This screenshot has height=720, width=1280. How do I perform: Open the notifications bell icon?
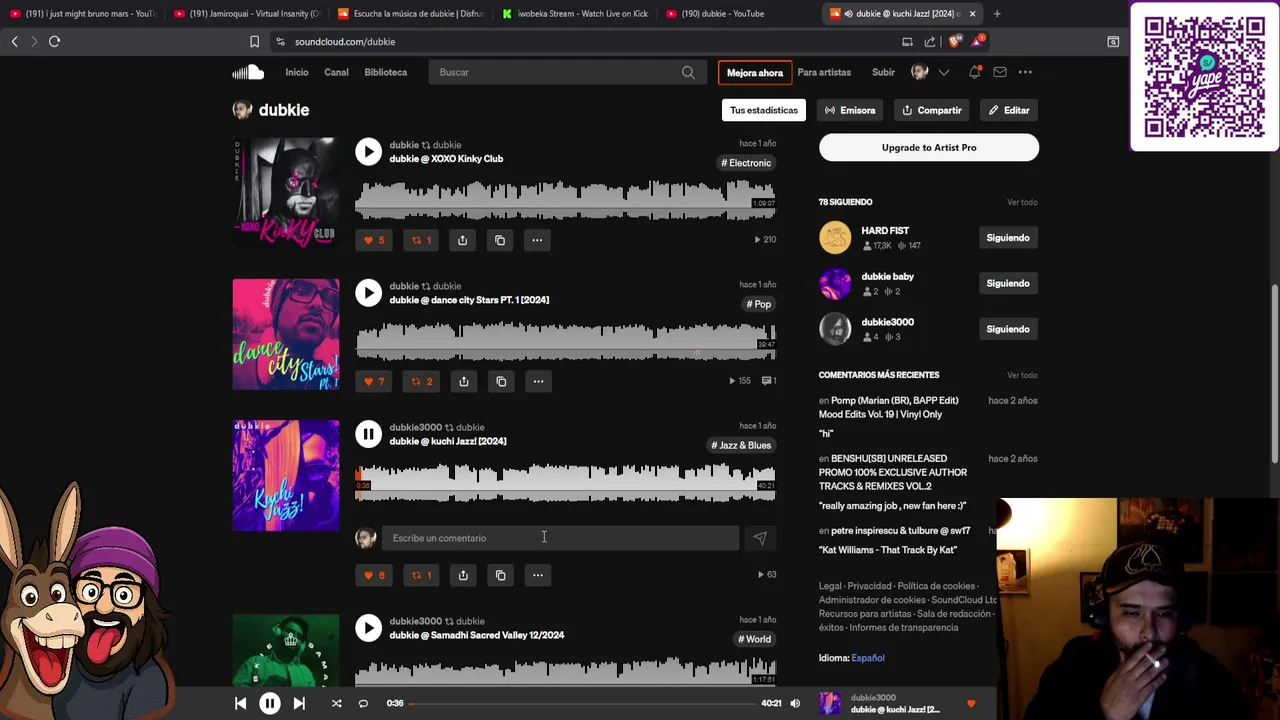pos(975,72)
